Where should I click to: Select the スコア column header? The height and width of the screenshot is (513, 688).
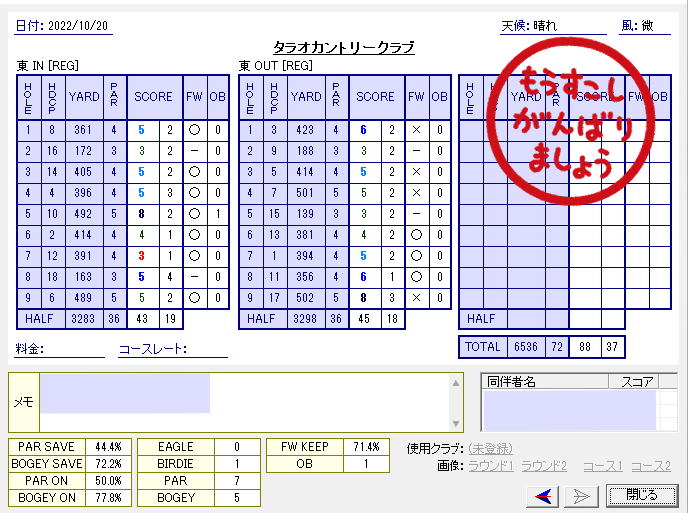pyautogui.click(x=634, y=381)
